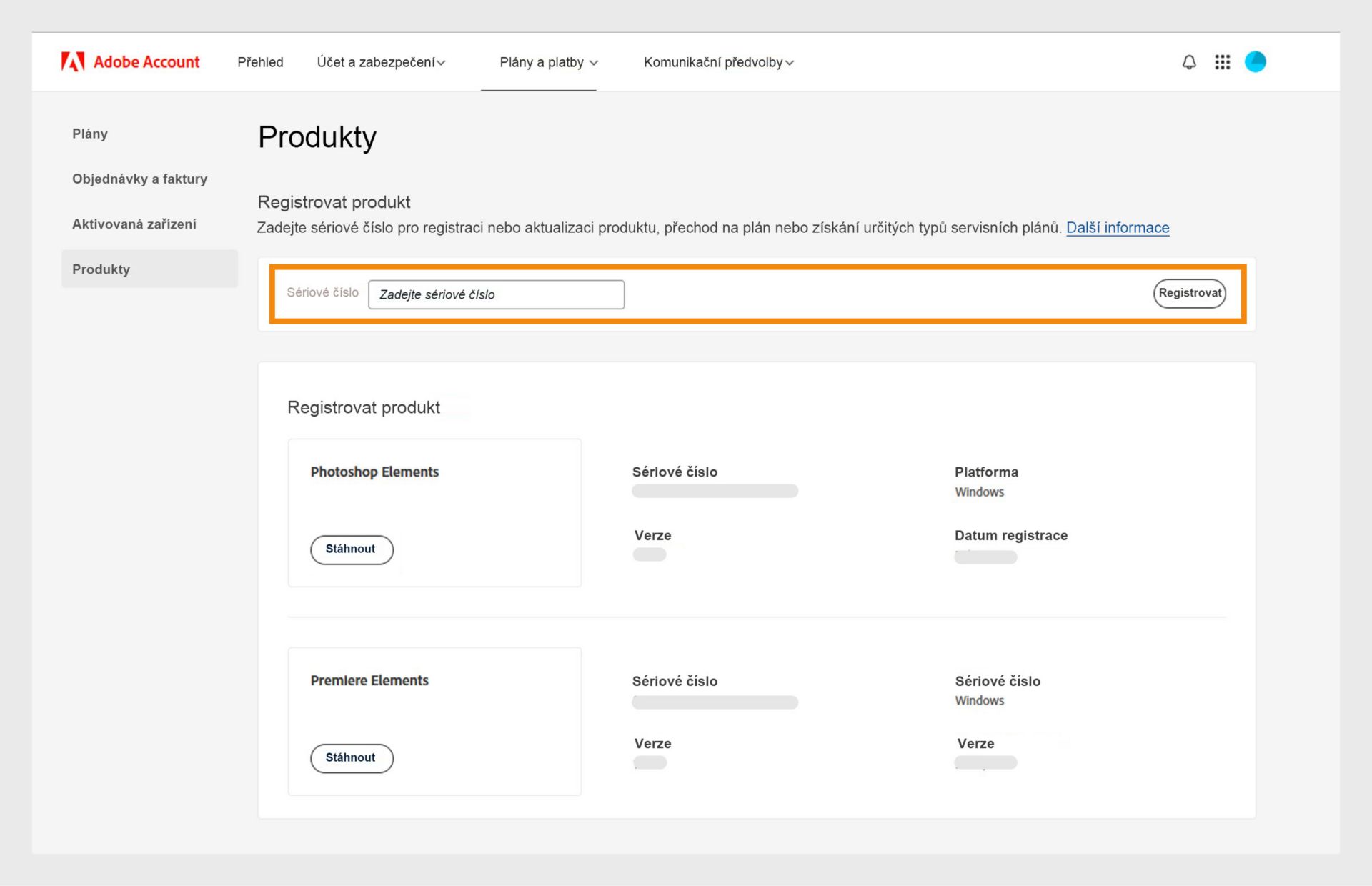Select Objednávky a faktury sidebar item
This screenshot has height=886, width=1372.
pyautogui.click(x=139, y=179)
